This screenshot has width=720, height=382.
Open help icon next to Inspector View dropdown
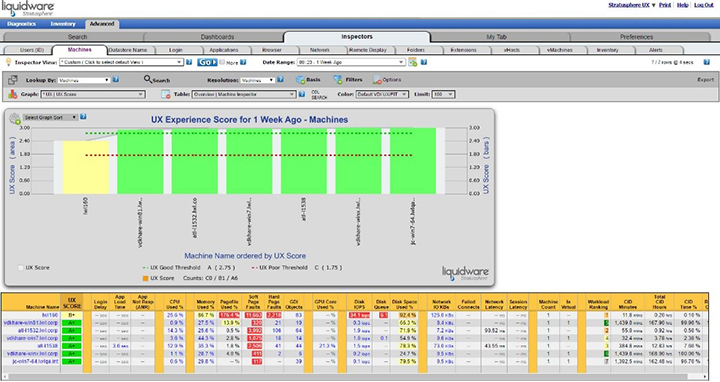189,62
